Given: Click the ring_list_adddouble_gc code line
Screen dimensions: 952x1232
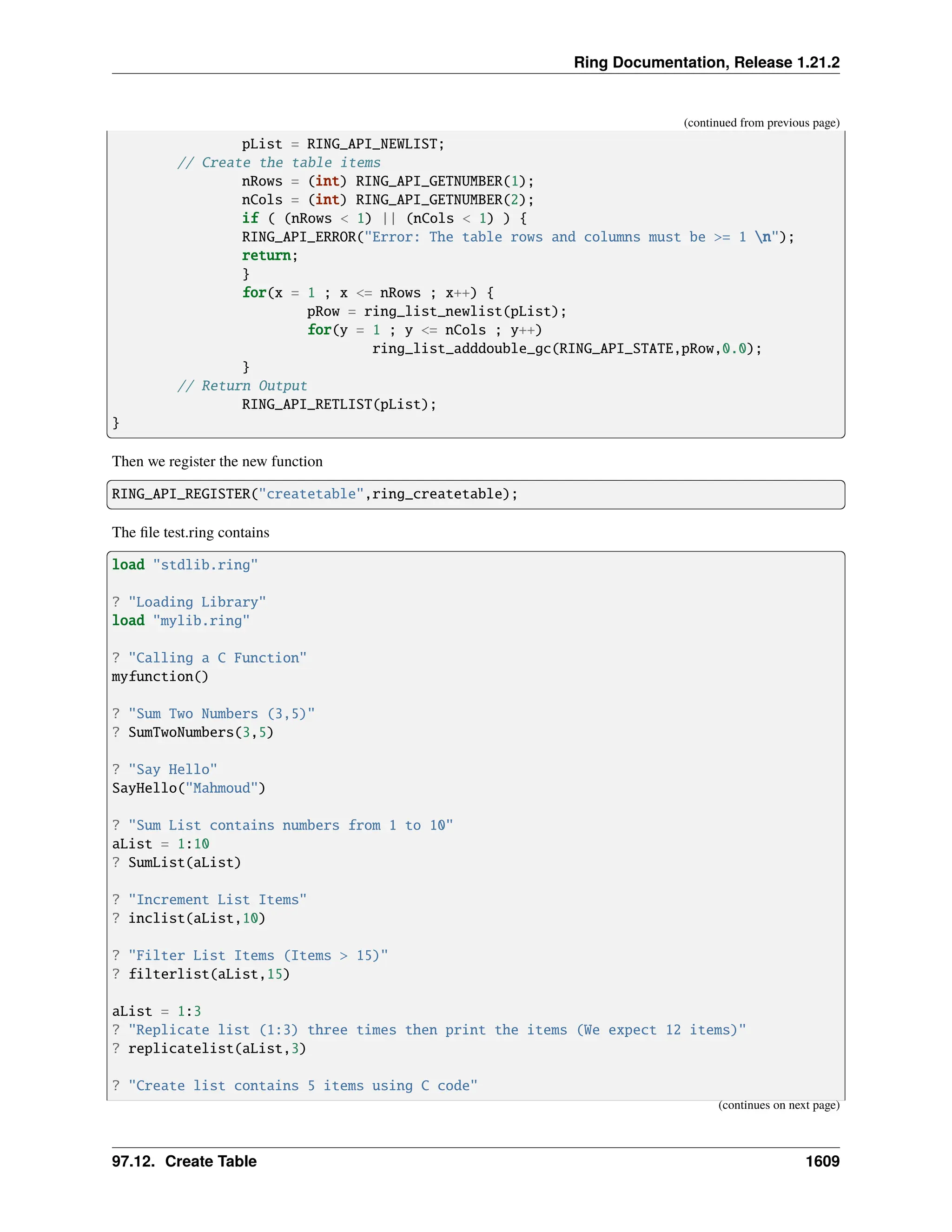Looking at the screenshot, I should 566,349.
